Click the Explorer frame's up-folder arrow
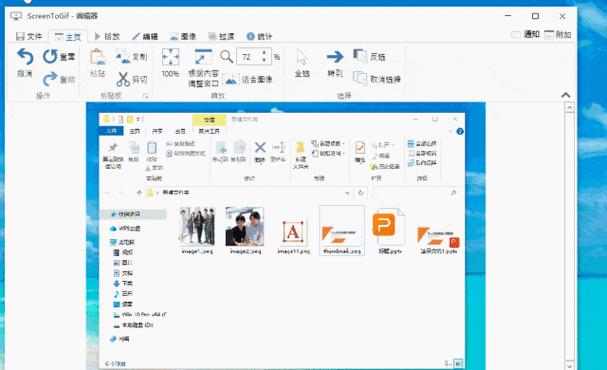 [x=139, y=192]
